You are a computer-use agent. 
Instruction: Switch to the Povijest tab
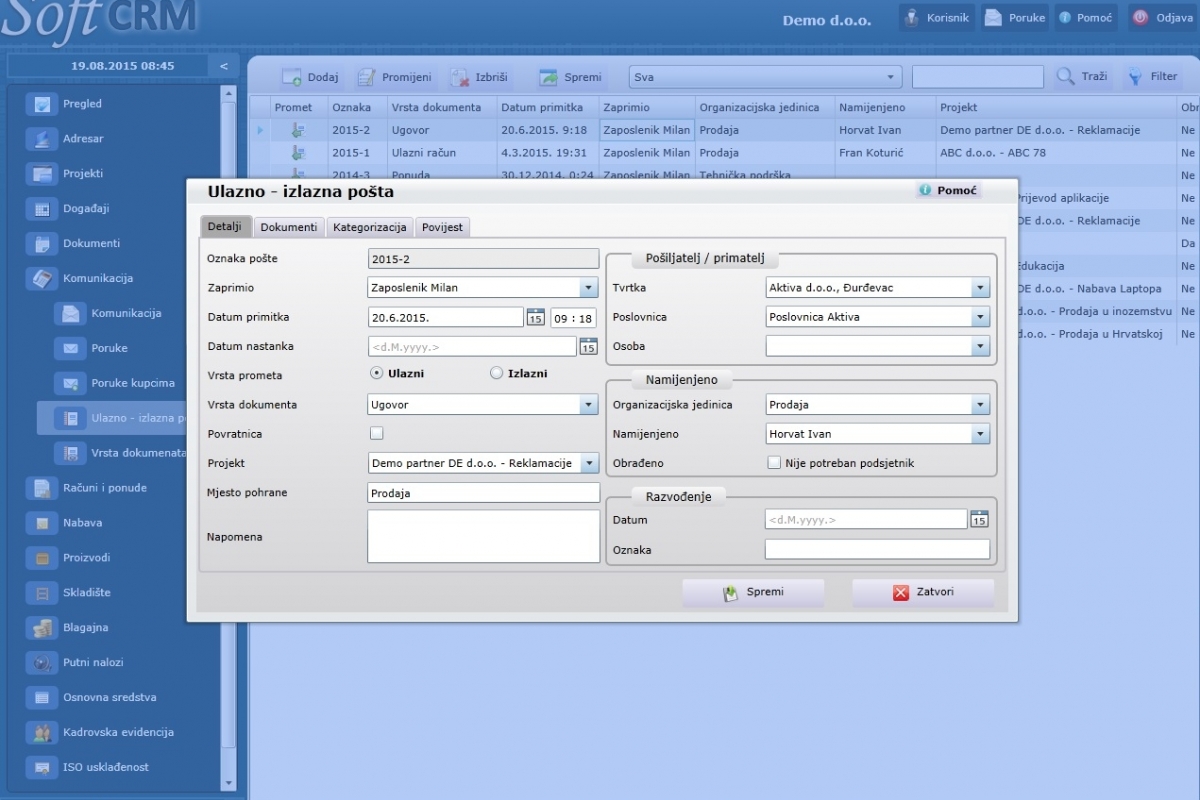click(442, 227)
